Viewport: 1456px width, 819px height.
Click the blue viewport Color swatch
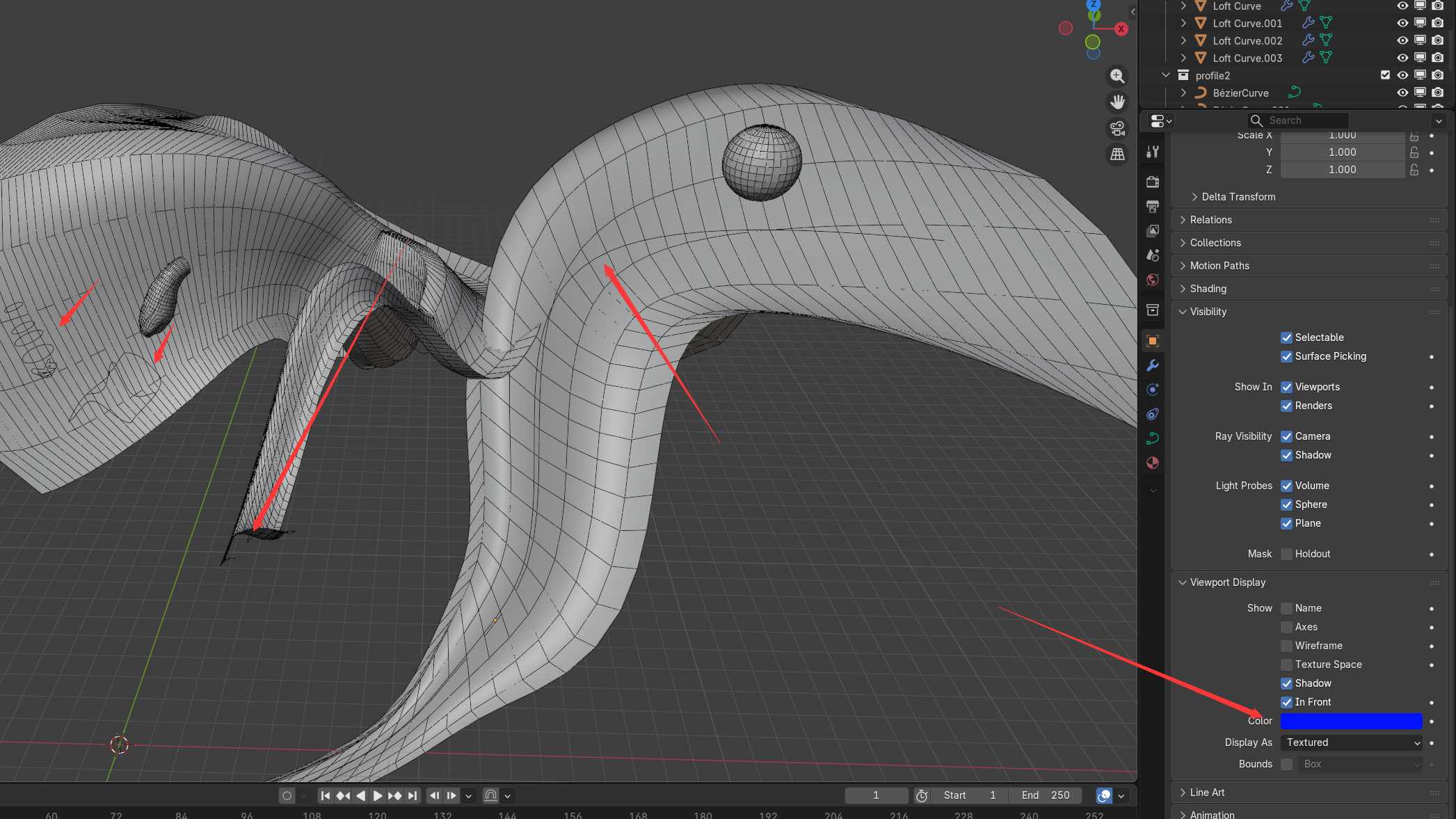pyautogui.click(x=1352, y=721)
